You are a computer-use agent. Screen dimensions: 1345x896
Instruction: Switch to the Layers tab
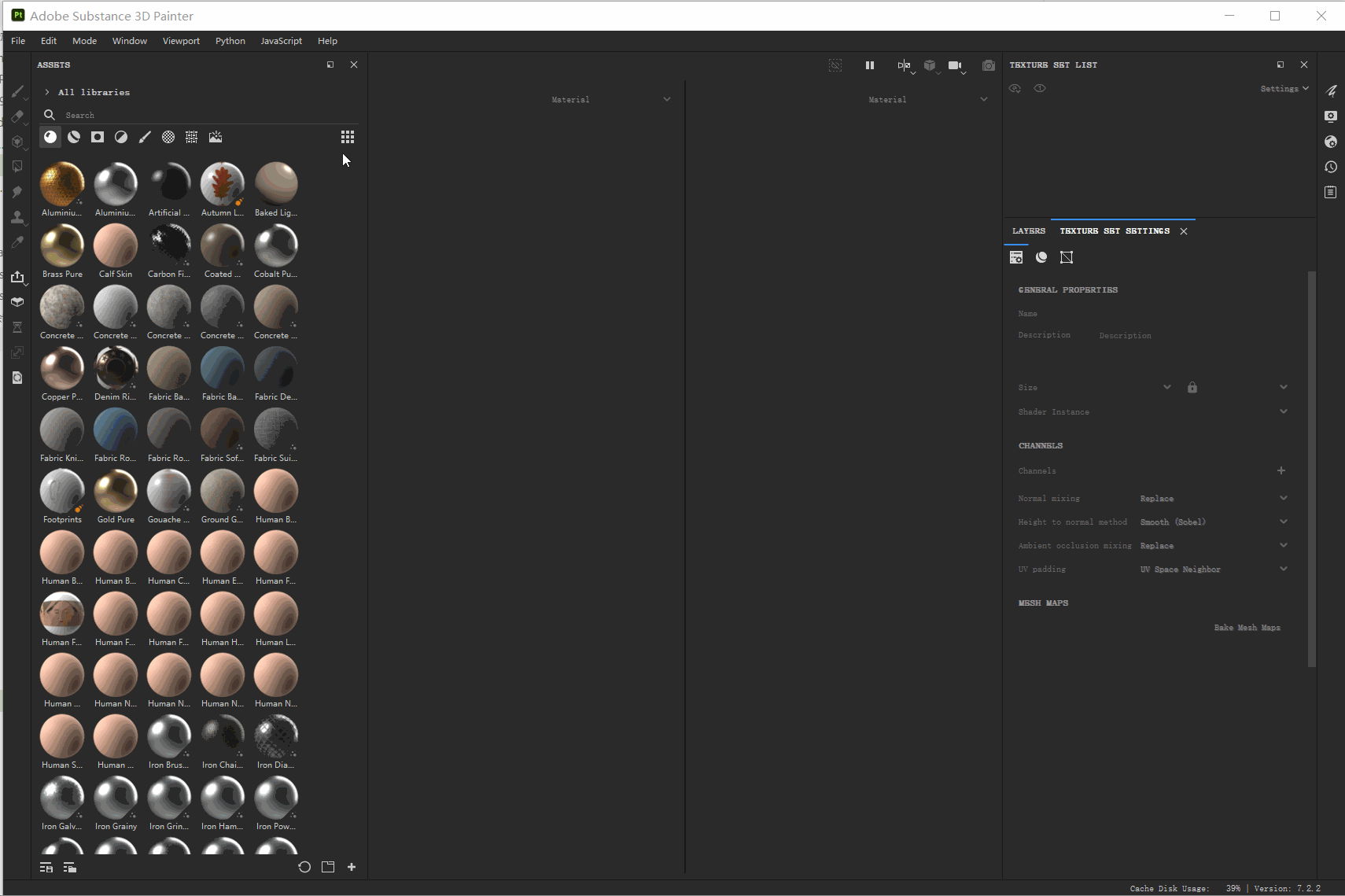[1029, 230]
